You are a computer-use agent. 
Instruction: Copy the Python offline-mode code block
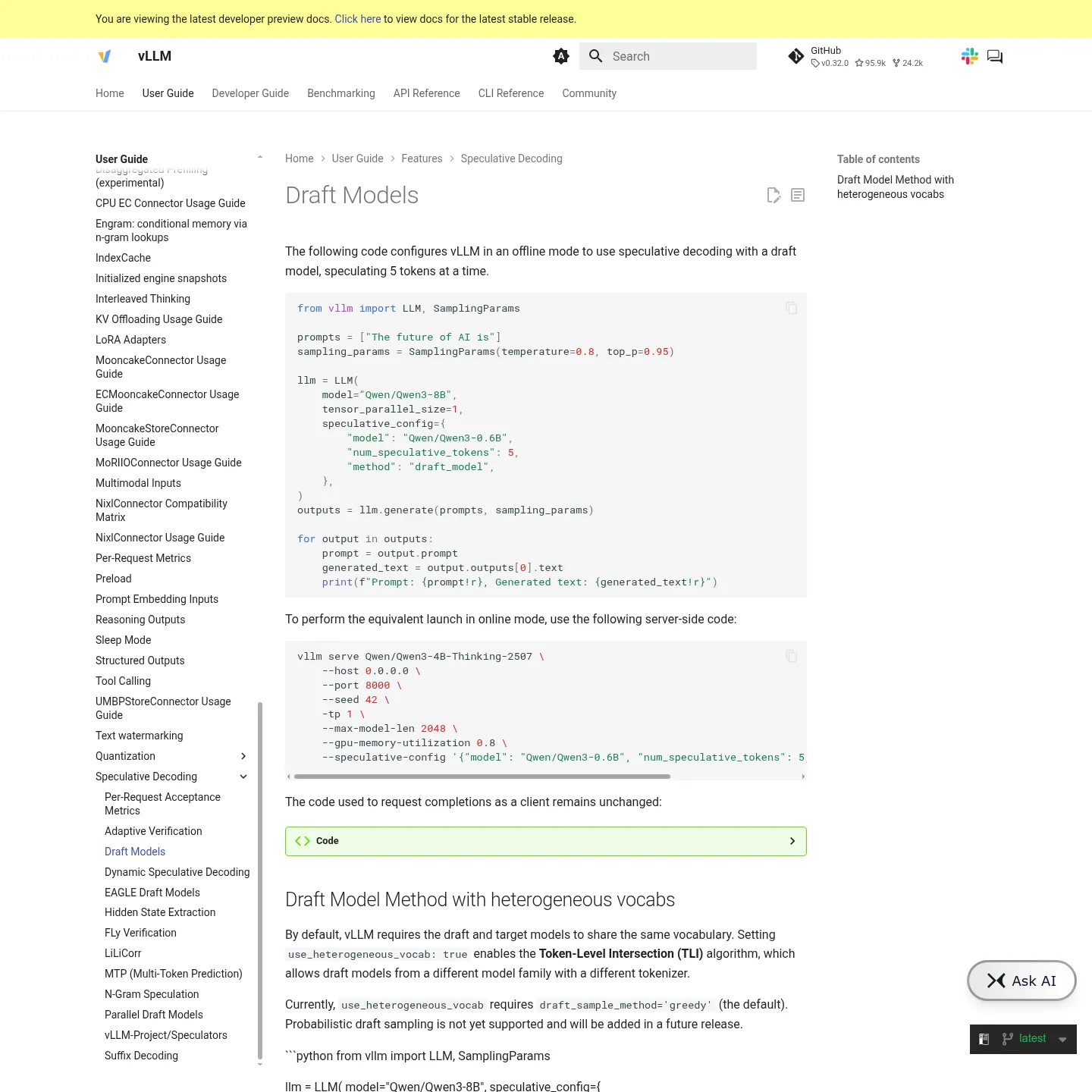coord(792,308)
